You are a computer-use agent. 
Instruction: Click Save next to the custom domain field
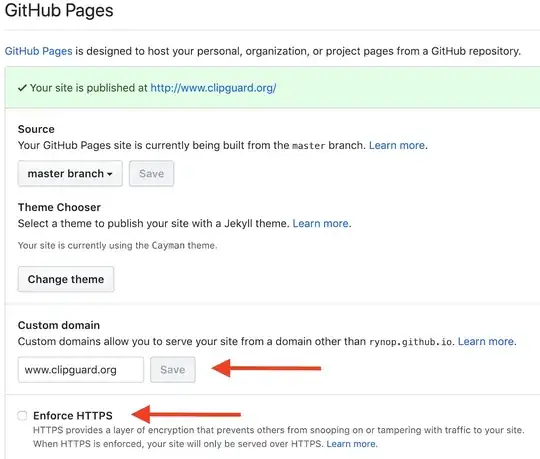click(x=173, y=370)
